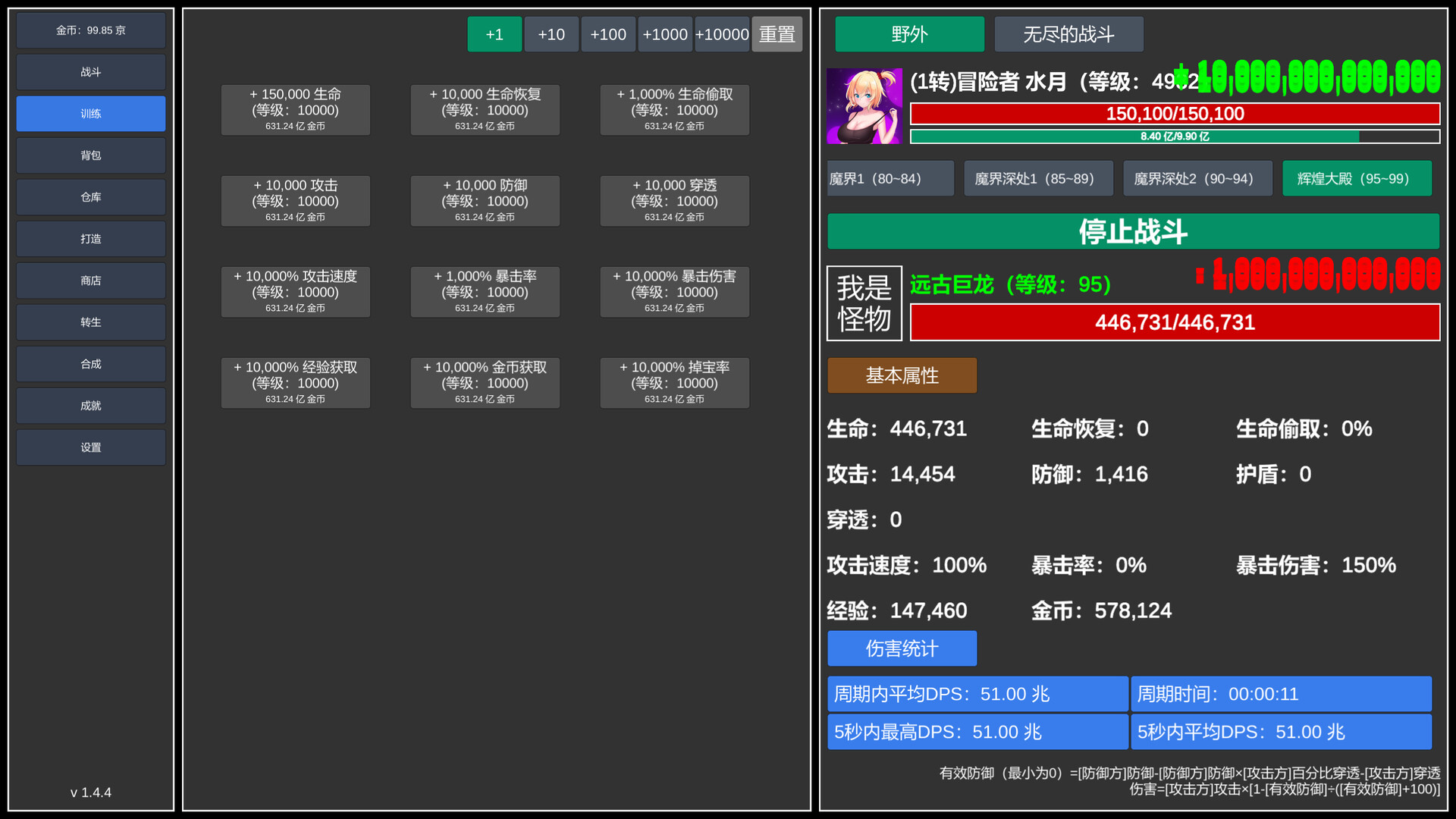Image resolution: width=1456 pixels, height=819 pixels.
Task: Buy the +150,000 生命 upgrade
Action: click(295, 109)
